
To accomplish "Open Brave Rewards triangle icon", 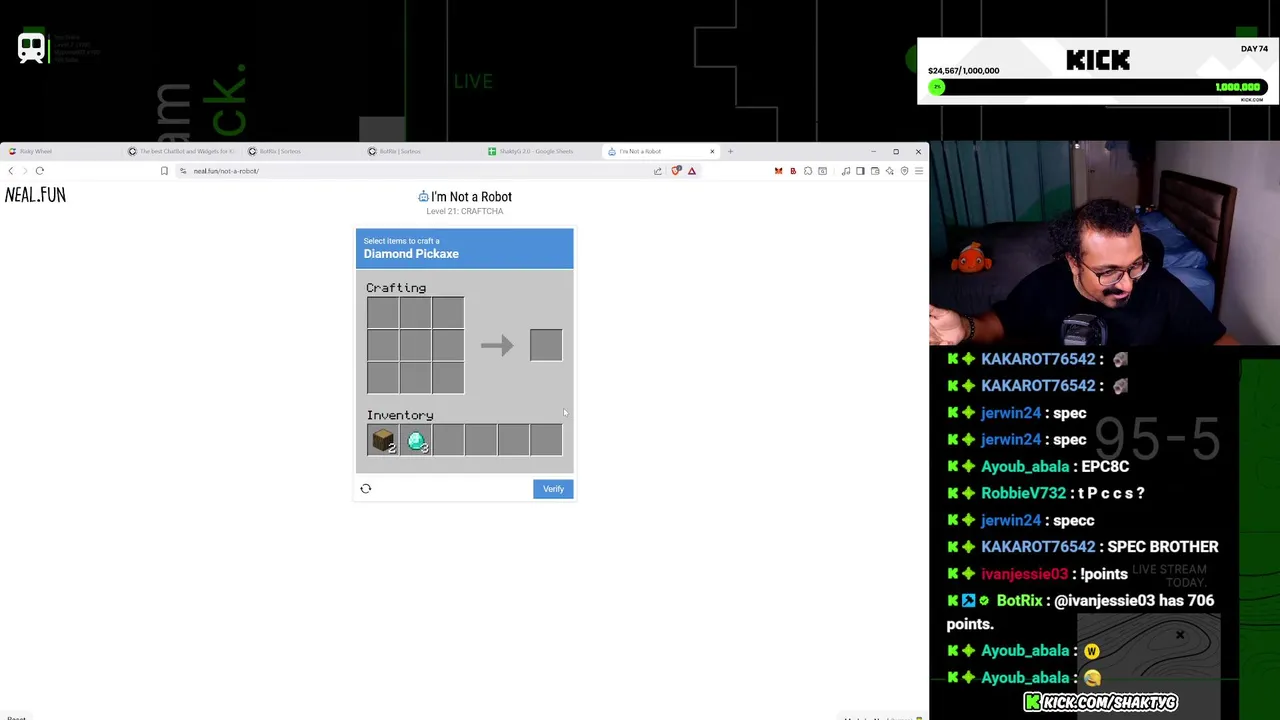I will (x=692, y=171).
